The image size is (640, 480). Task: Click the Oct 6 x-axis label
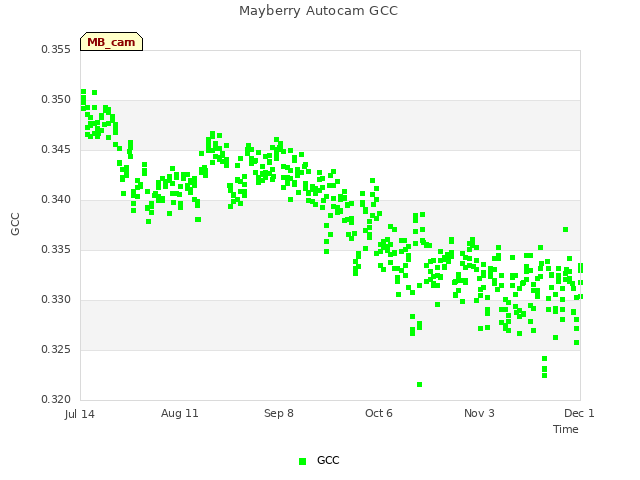click(379, 413)
